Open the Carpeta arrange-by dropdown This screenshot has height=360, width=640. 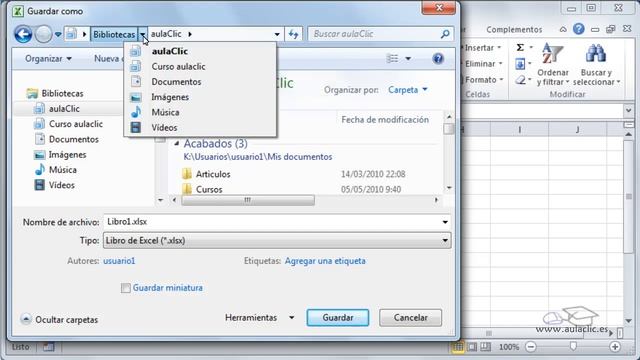[407, 90]
